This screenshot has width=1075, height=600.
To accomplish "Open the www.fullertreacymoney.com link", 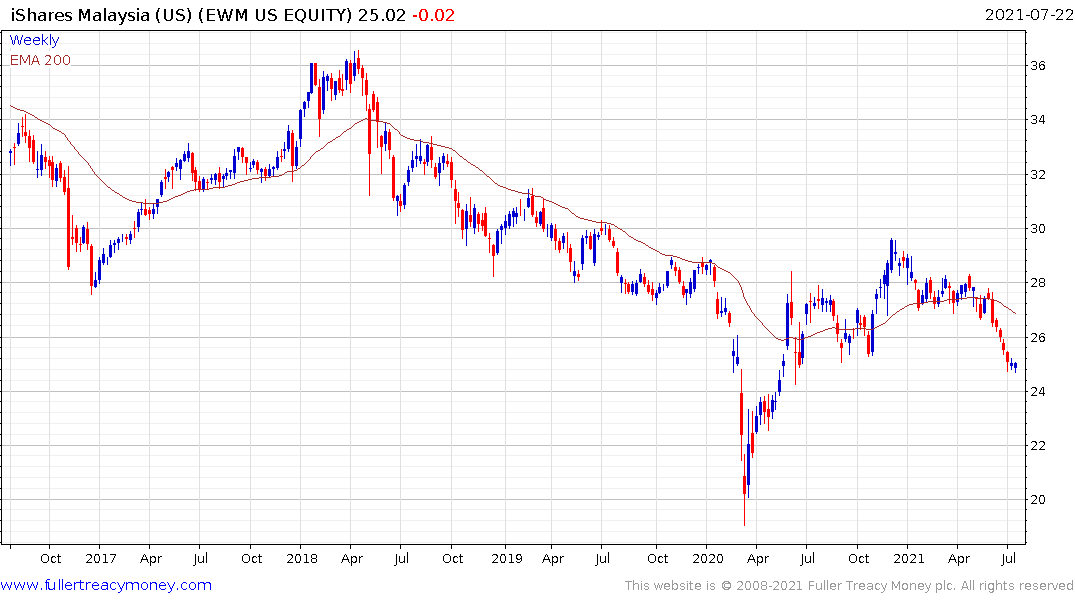I will coord(106,585).
